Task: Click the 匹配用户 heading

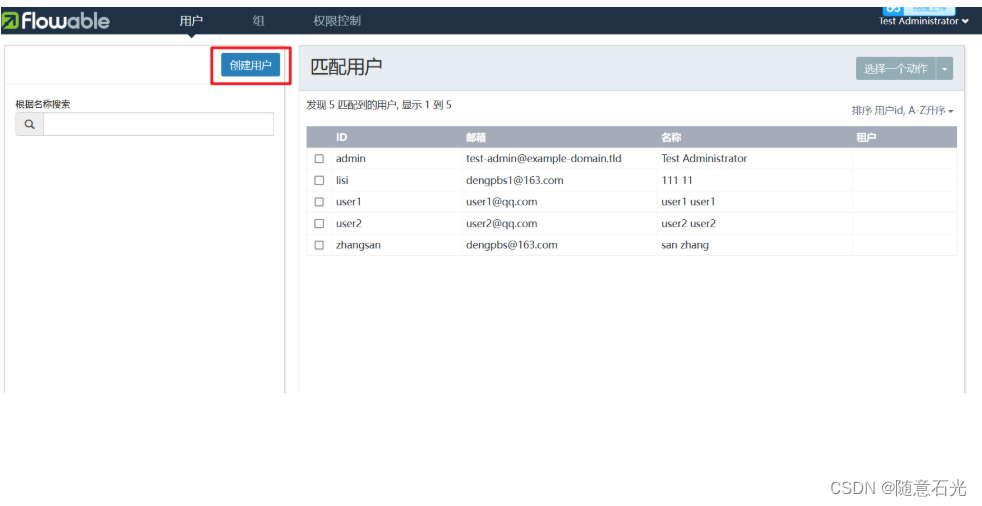Action: [346, 66]
